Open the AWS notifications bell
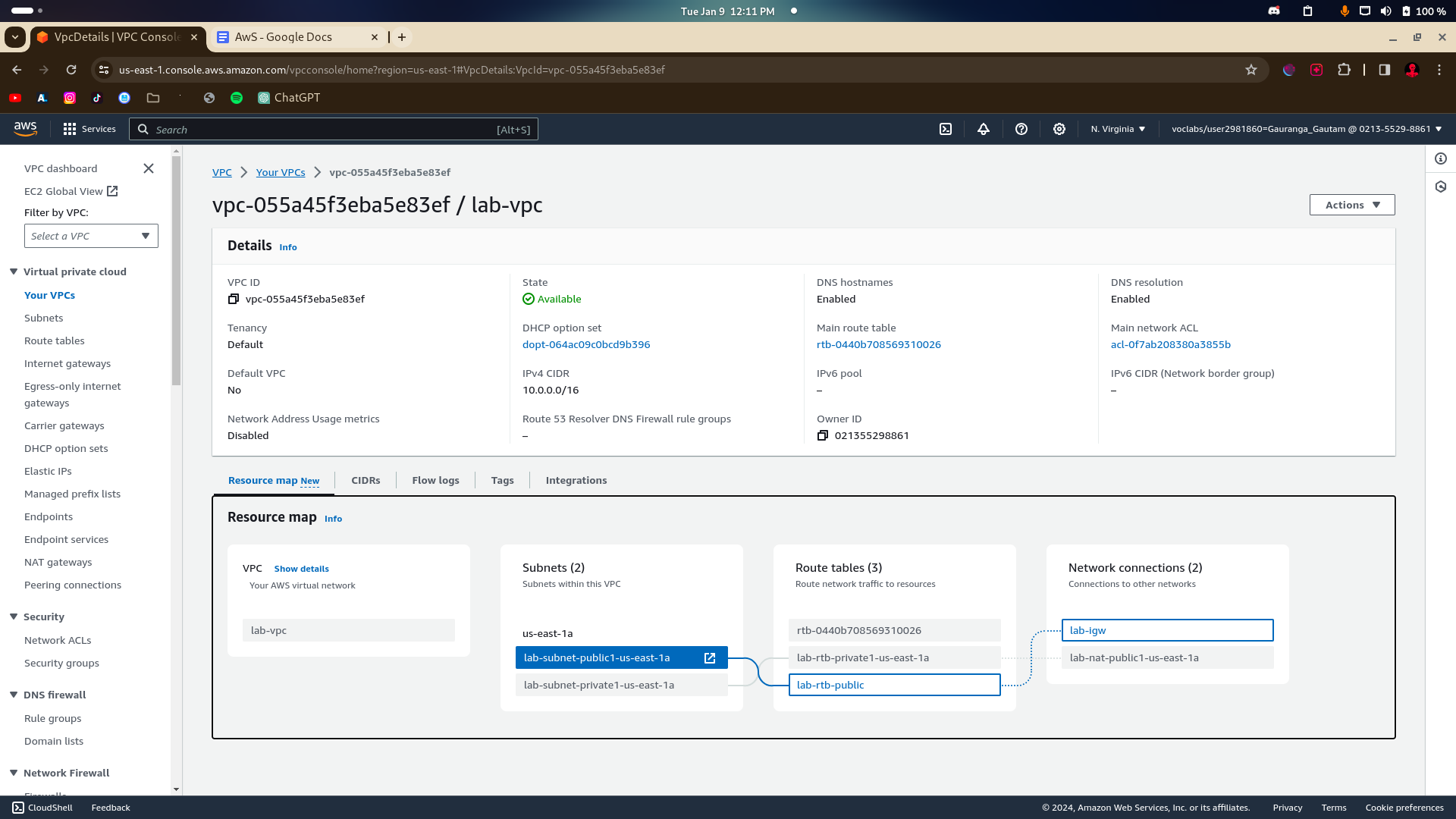This screenshot has width=1456, height=819. pyautogui.click(x=984, y=129)
